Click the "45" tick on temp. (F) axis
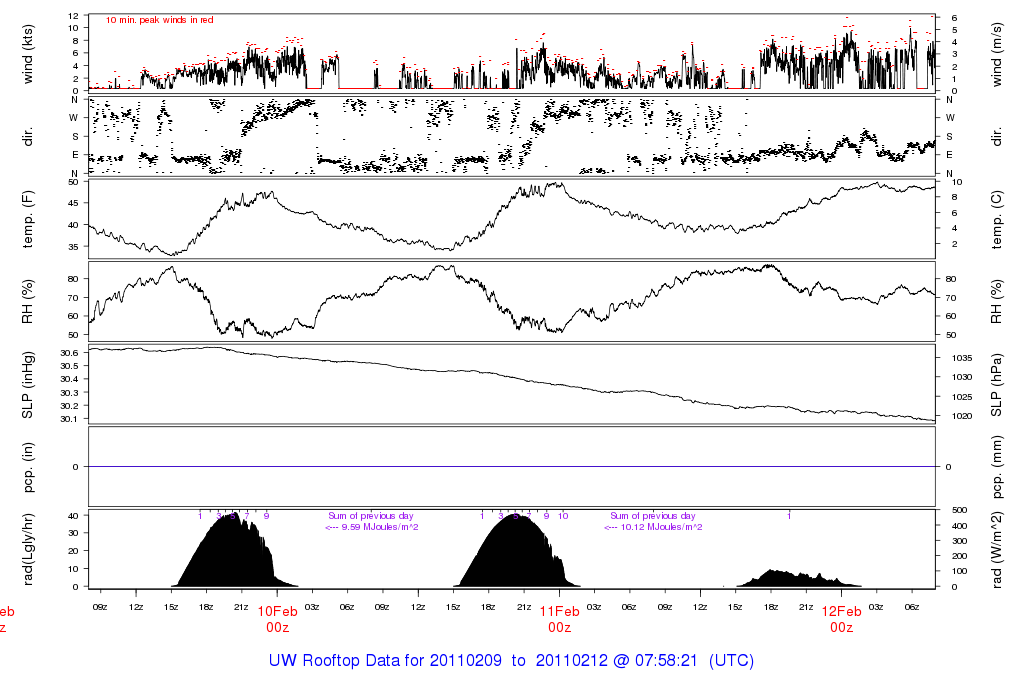This screenshot has height=700, width=1024. (73, 203)
